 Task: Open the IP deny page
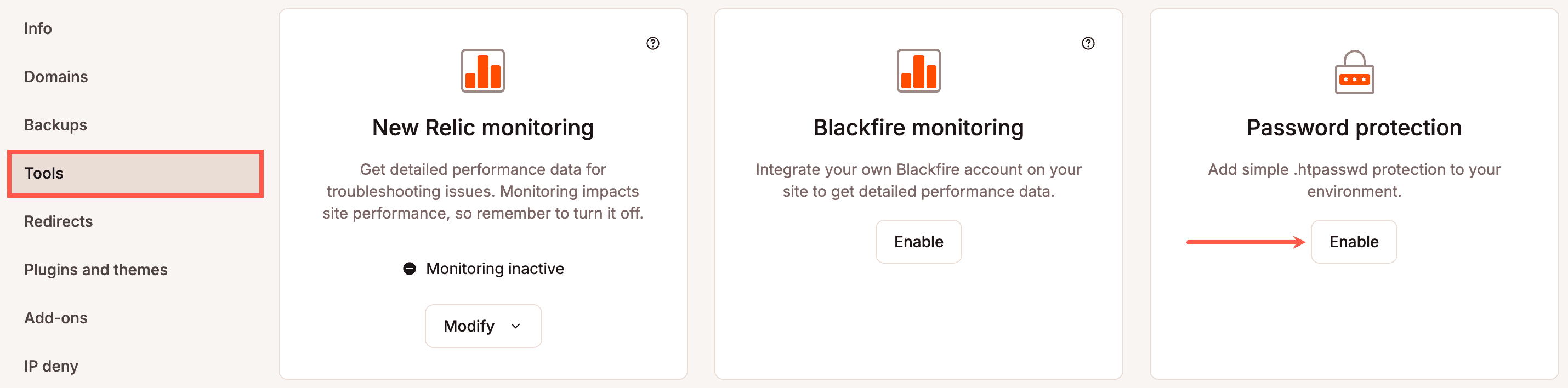point(51,366)
